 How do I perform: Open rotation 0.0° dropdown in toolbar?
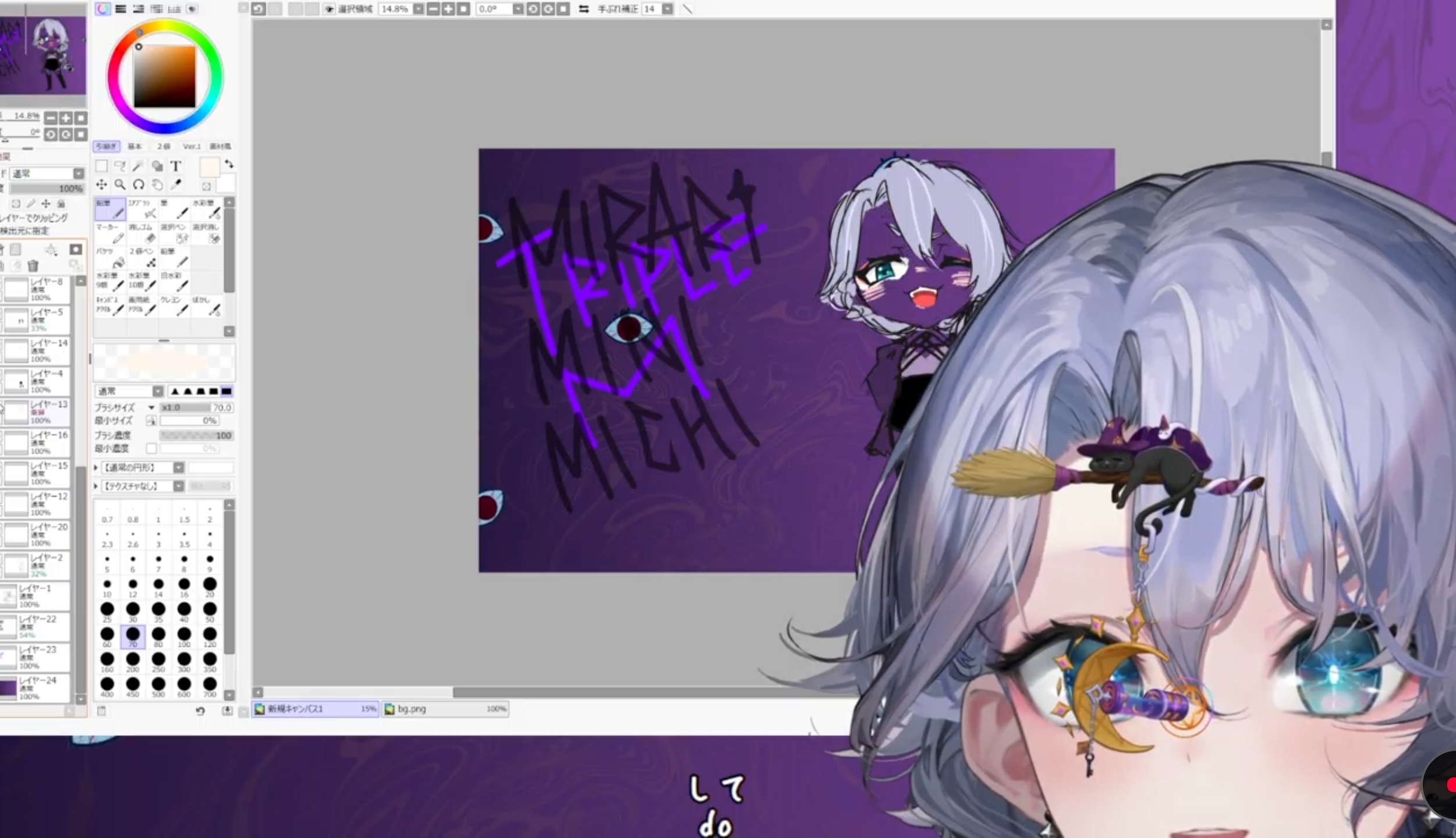click(x=518, y=9)
